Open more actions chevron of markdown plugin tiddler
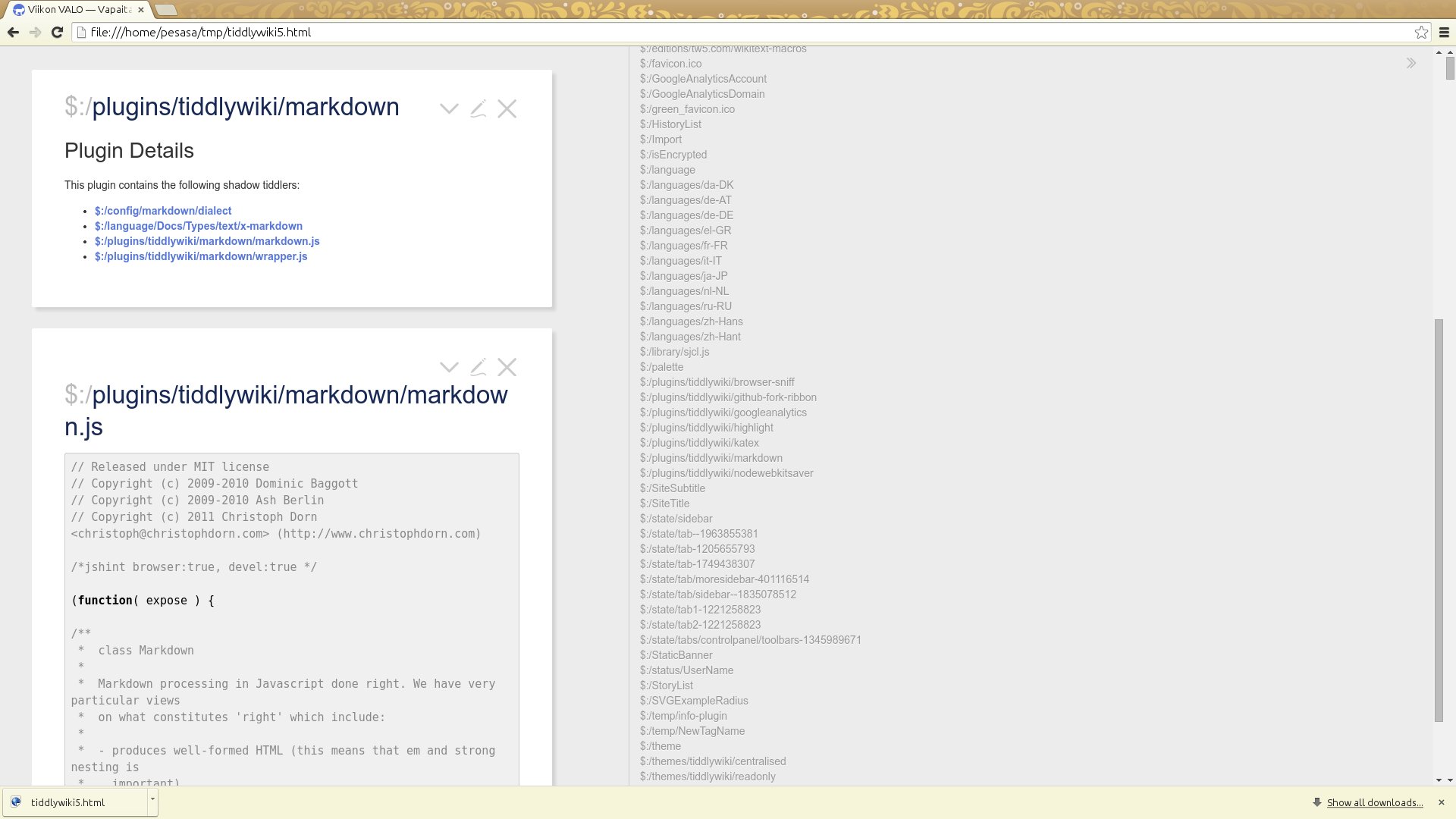Viewport: 1456px width, 819px height. click(x=449, y=108)
